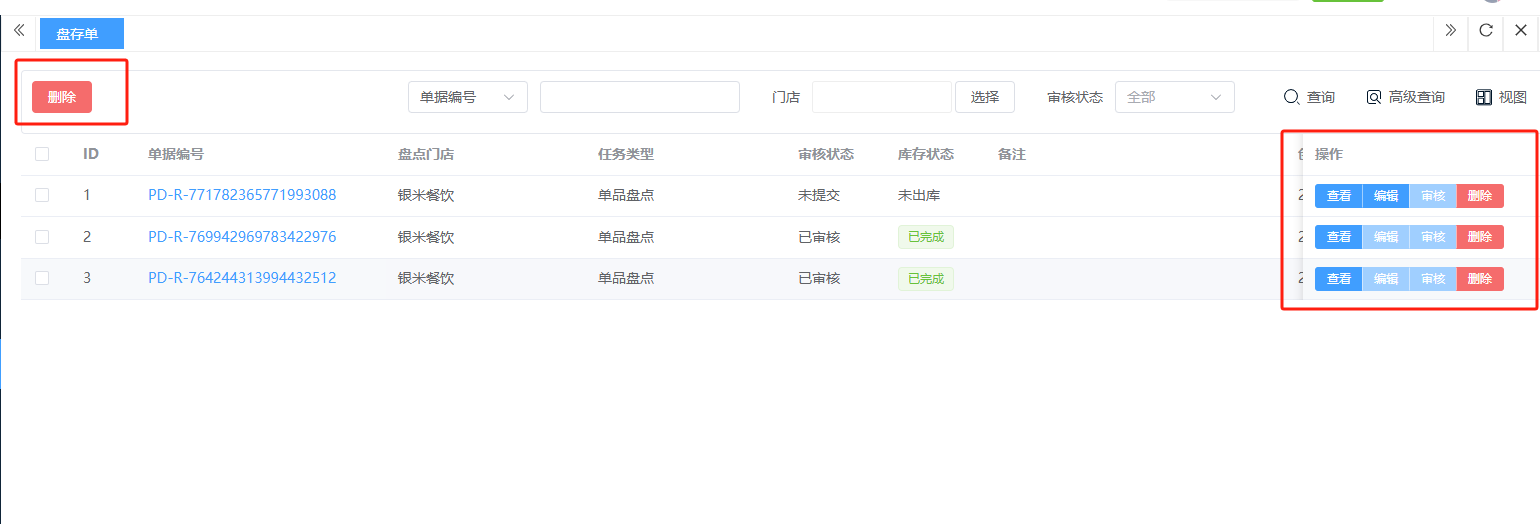
Task: Open 高级查询 advanced search
Action: point(1405,97)
